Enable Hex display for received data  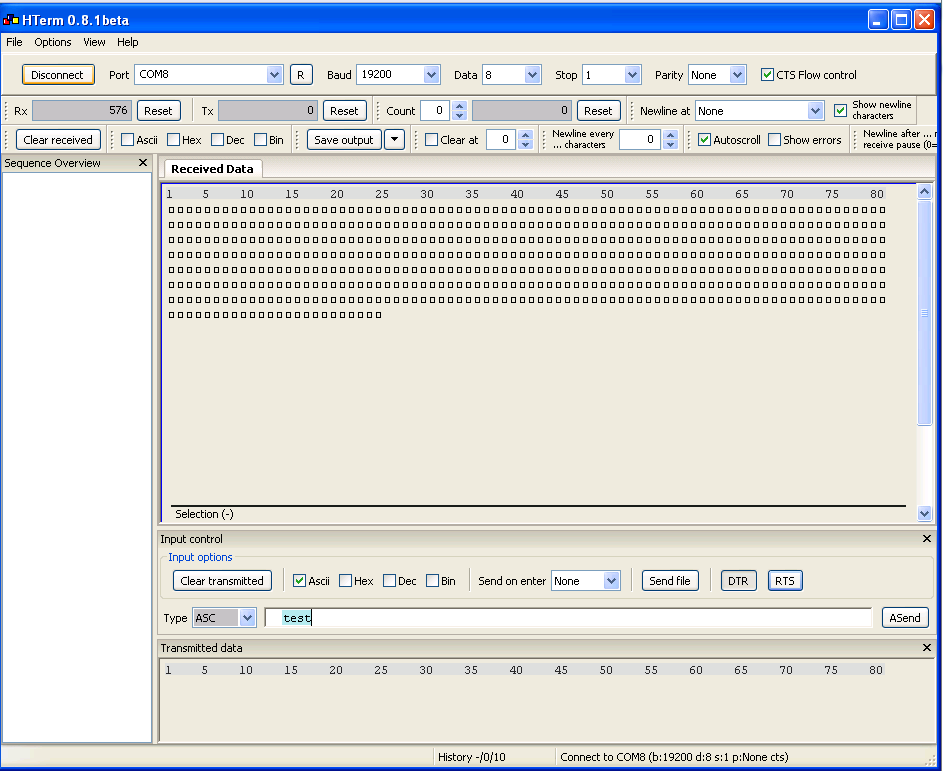pyautogui.click(x=173, y=140)
